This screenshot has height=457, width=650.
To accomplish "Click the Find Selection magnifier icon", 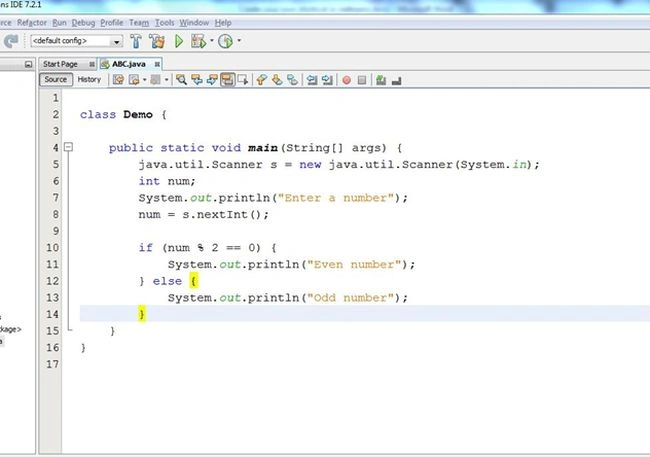I will (x=181, y=80).
